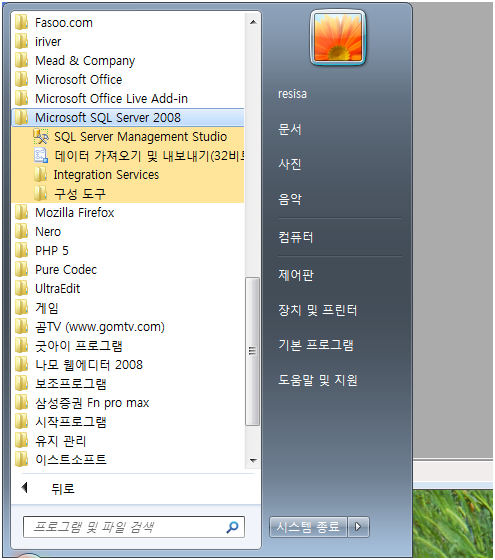The height and width of the screenshot is (560, 495).
Task: Click the program list scrollbar thumb
Action: pos(252,351)
